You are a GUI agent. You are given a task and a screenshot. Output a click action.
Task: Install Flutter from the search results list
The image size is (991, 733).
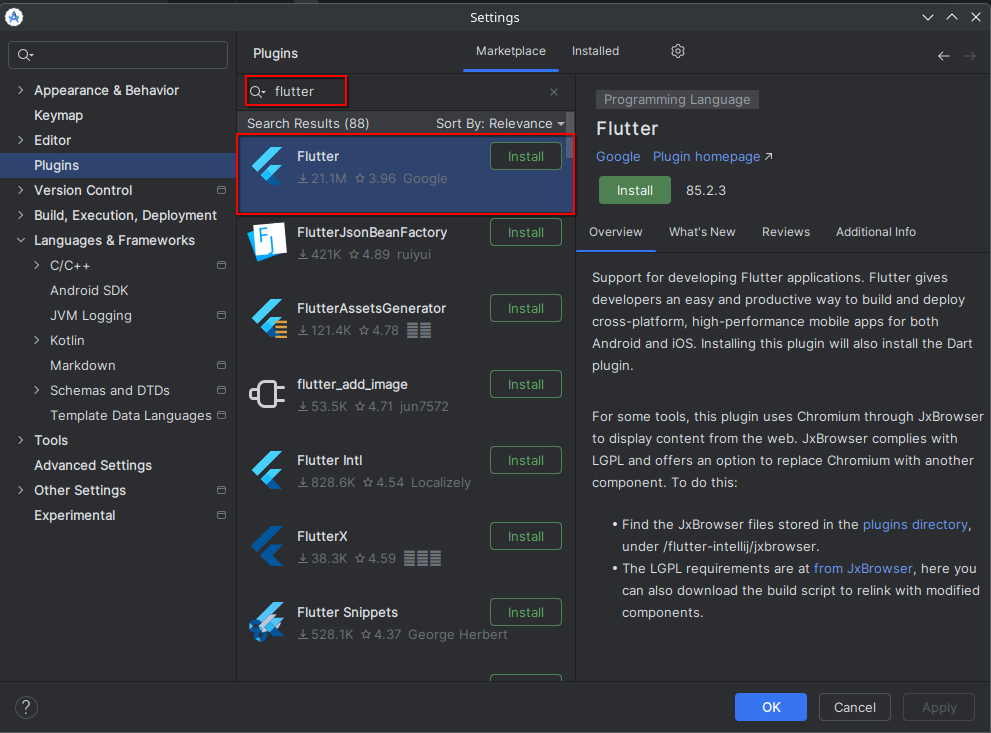point(526,157)
